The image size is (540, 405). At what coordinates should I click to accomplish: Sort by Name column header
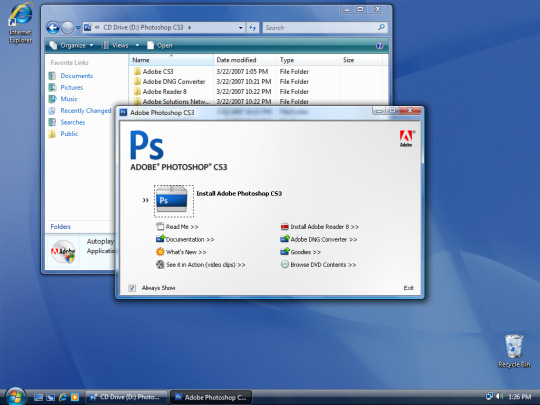pyautogui.click(x=171, y=60)
